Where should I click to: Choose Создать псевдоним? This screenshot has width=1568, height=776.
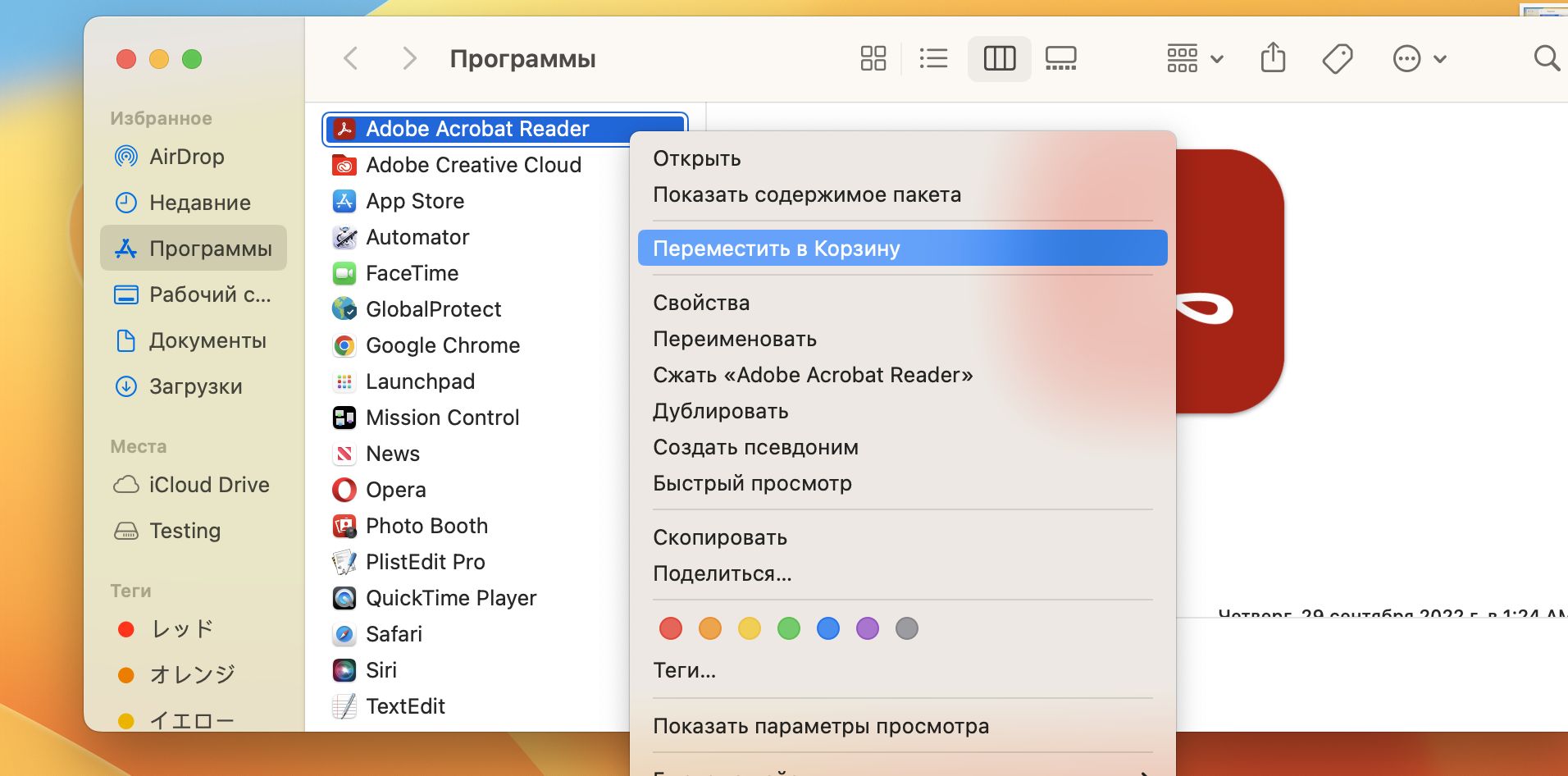pyautogui.click(x=902, y=447)
